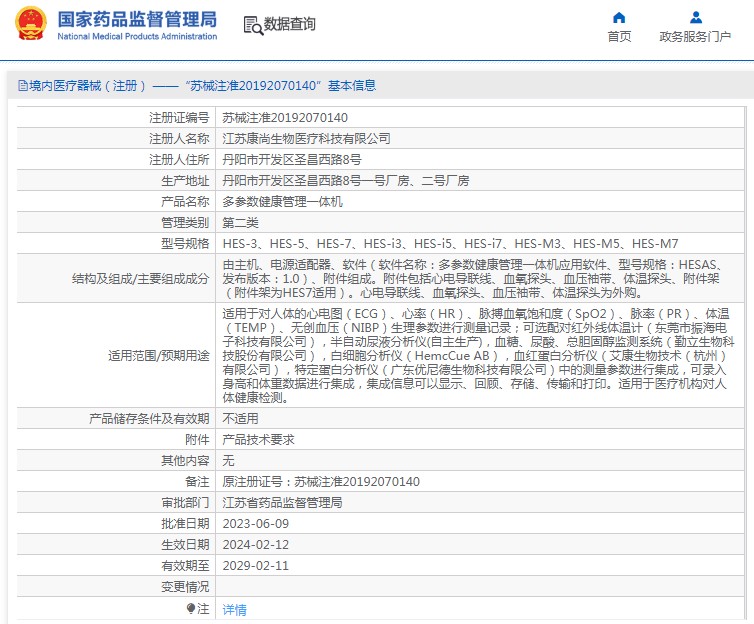Open the 政务服务门户 navigation label
The height and width of the screenshot is (624, 754).
coord(695,37)
